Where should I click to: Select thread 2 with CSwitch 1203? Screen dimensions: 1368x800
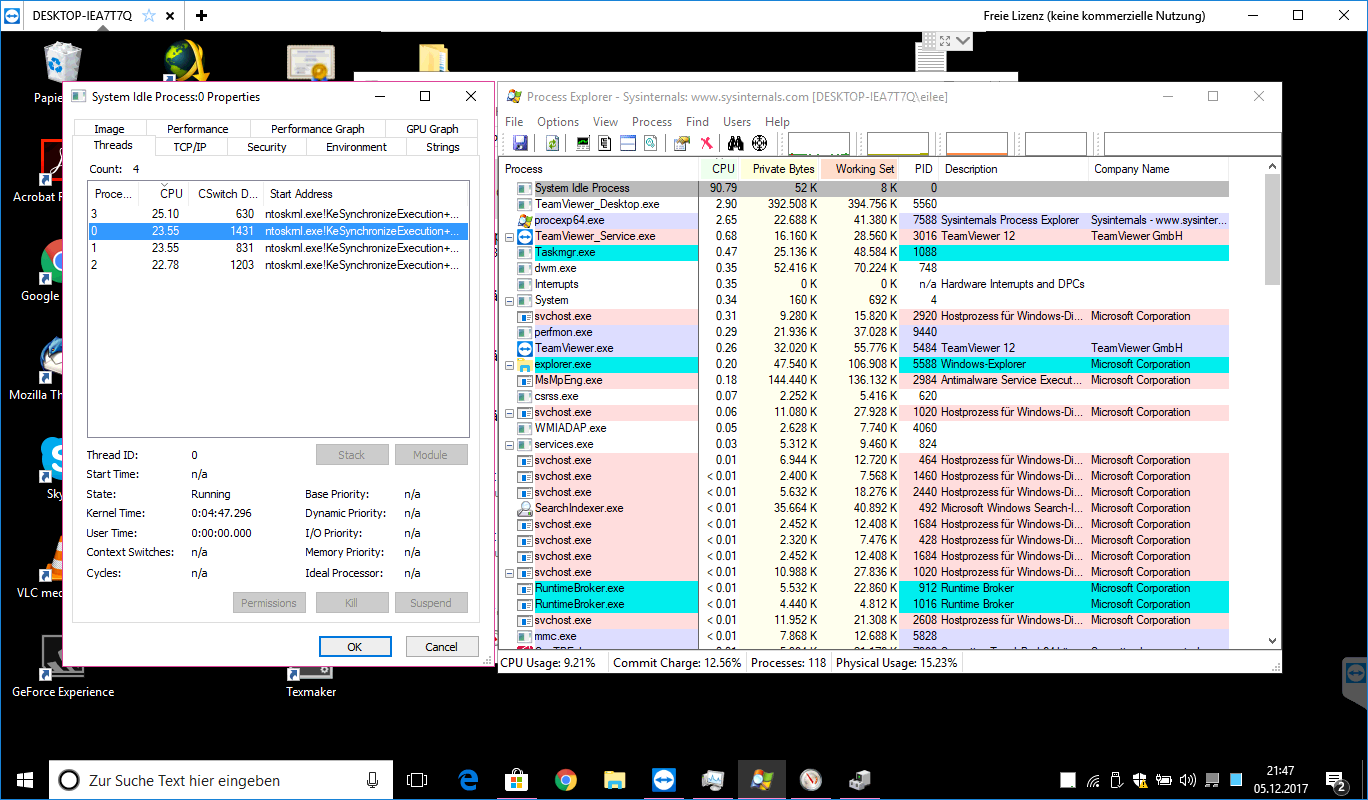278,265
